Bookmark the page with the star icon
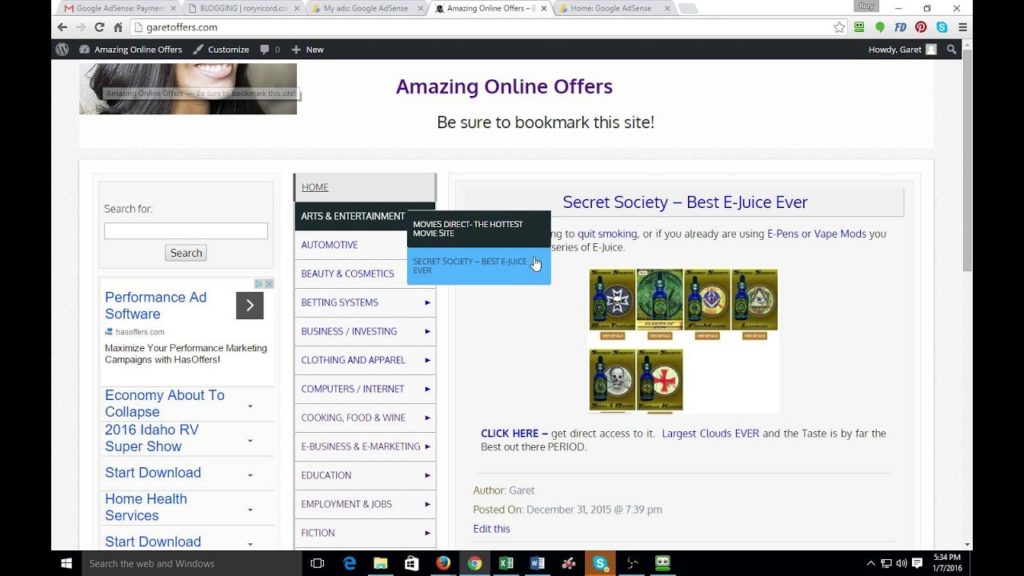This screenshot has width=1024, height=576. point(839,27)
